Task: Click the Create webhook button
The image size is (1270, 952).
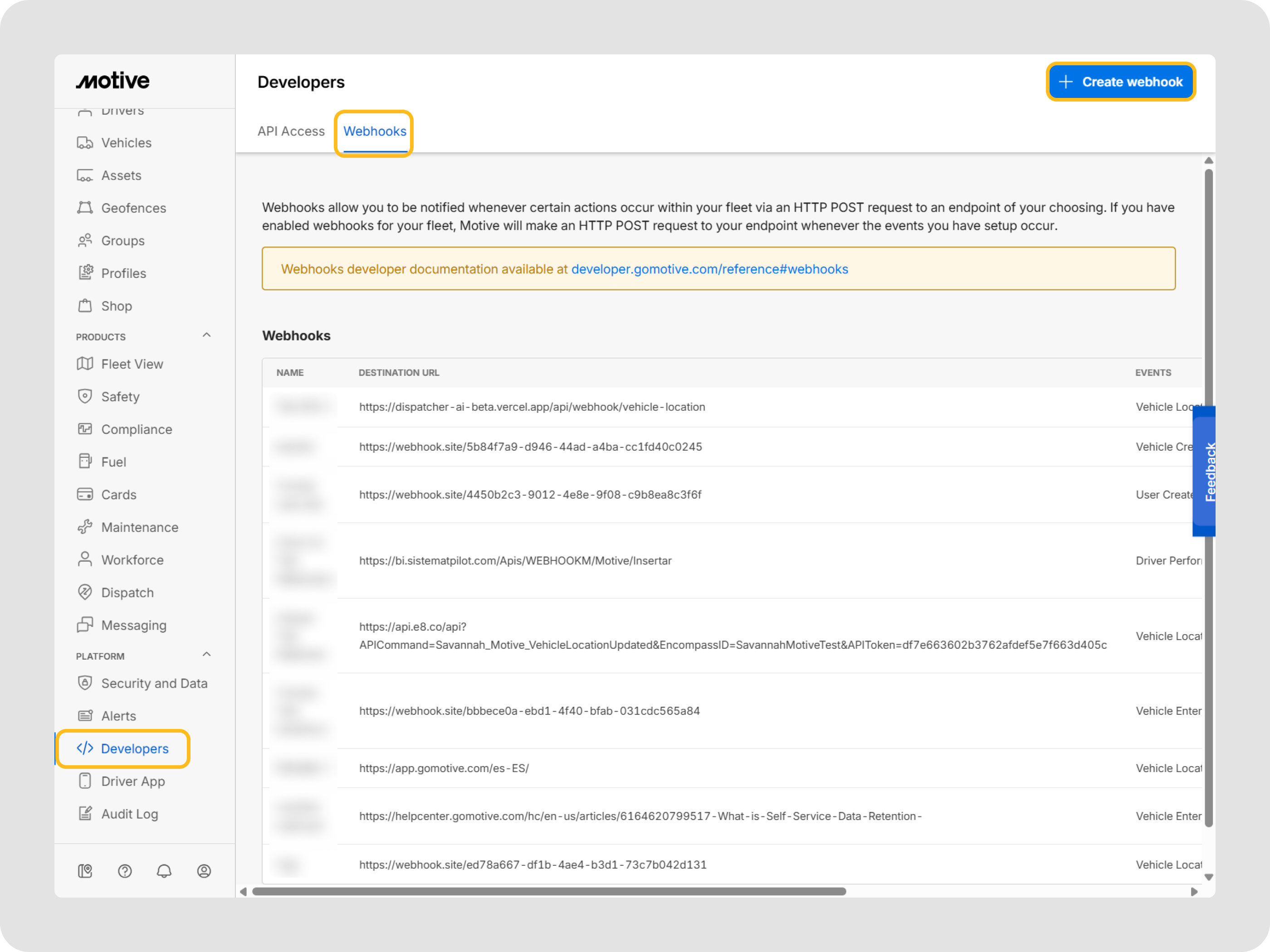Action: (1121, 82)
